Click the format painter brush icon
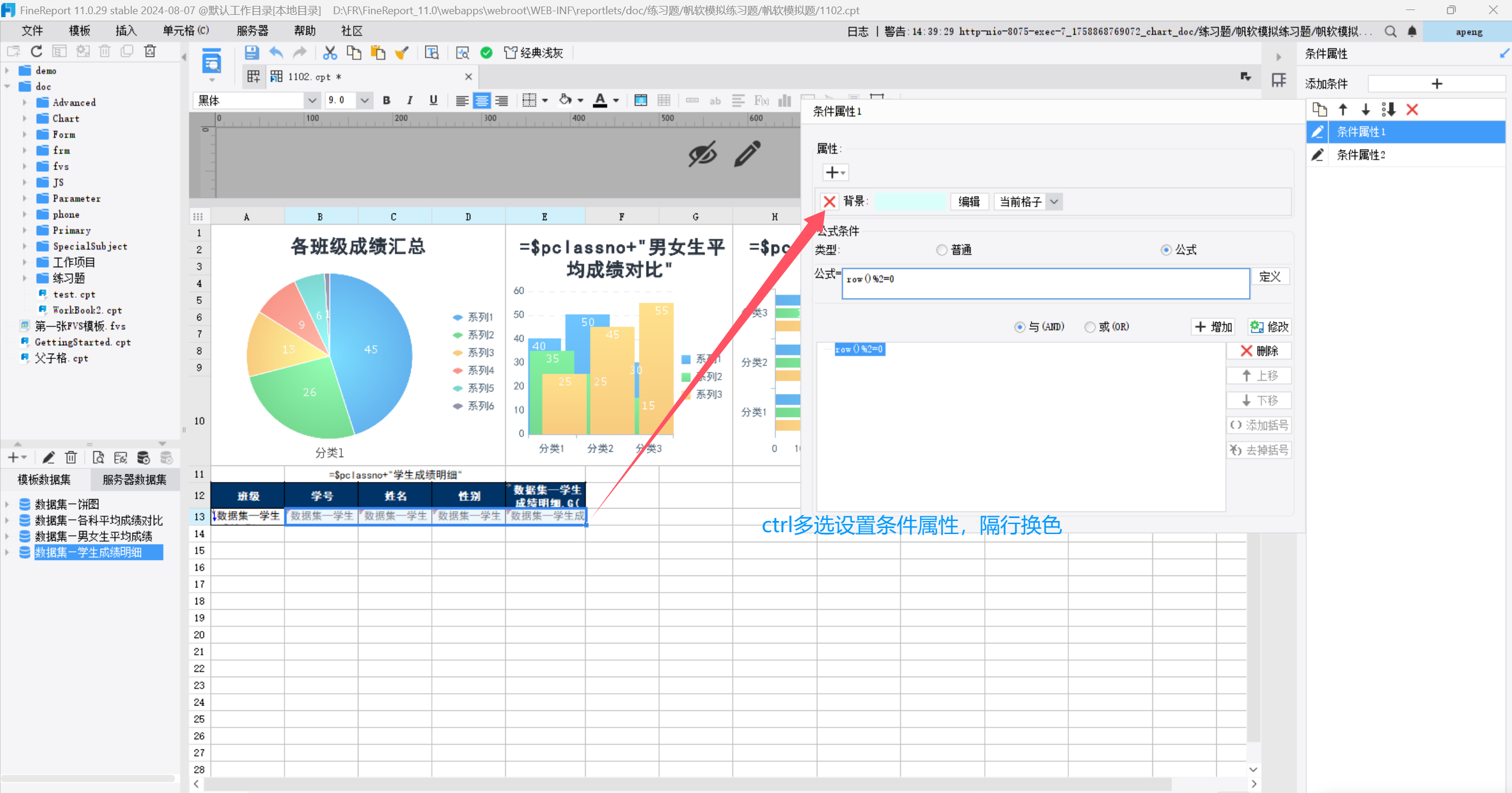Image resolution: width=1512 pixels, height=793 pixels. (x=402, y=53)
